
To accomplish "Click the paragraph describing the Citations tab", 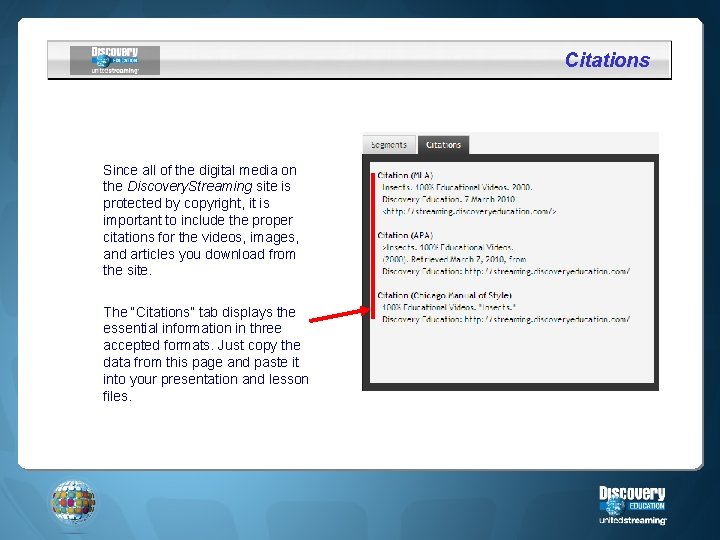I will pyautogui.click(x=206, y=354).
